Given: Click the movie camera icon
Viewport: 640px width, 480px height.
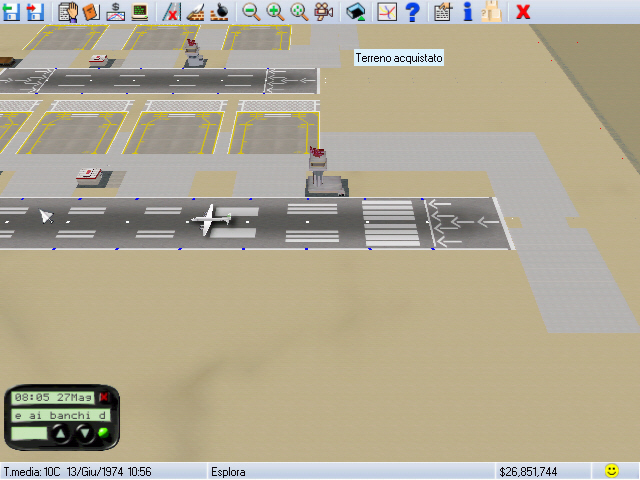Looking at the screenshot, I should click(323, 11).
